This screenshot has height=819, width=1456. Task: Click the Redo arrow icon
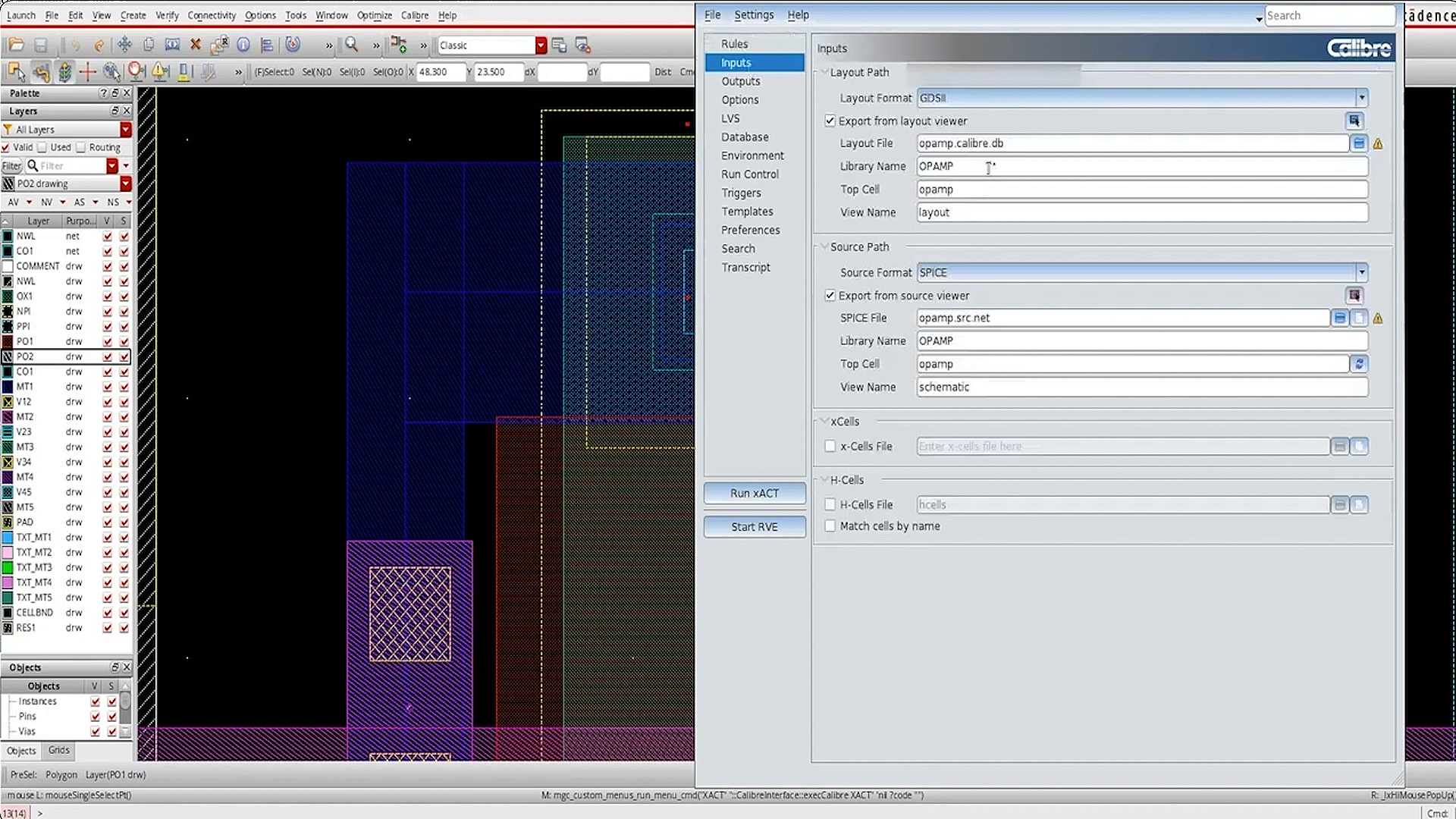pos(99,45)
